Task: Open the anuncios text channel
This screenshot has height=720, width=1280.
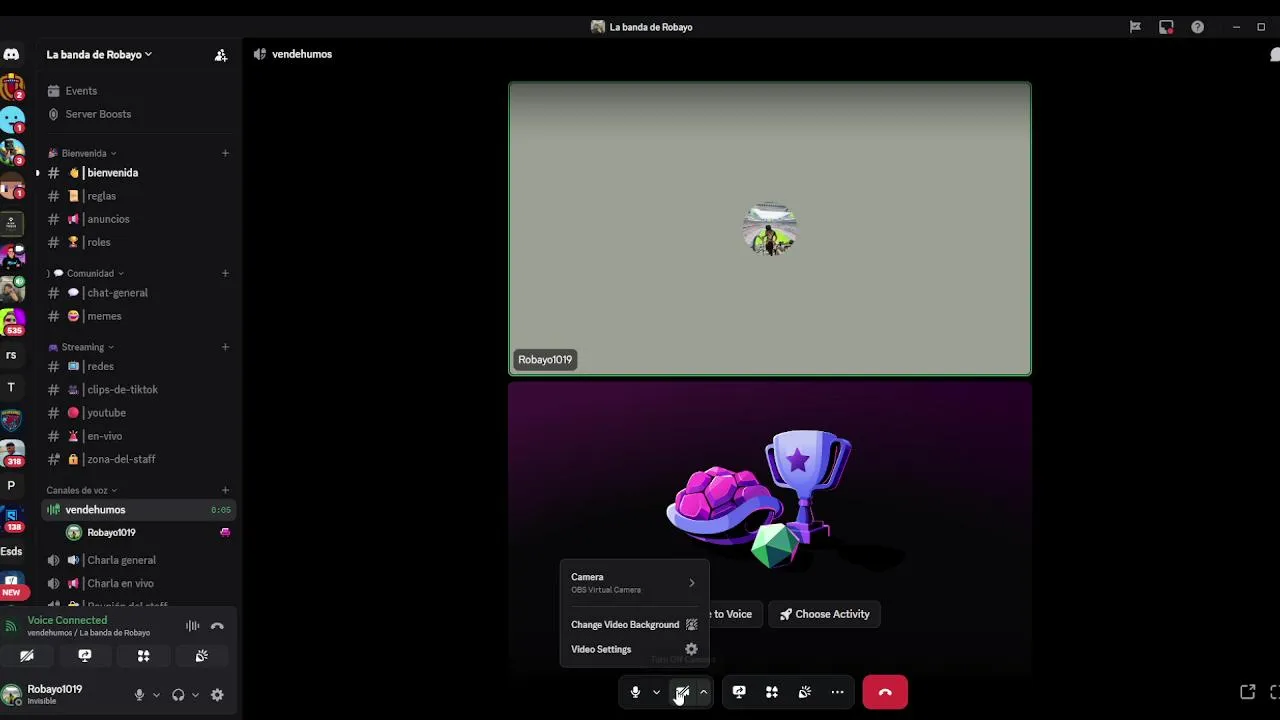Action: click(139, 219)
